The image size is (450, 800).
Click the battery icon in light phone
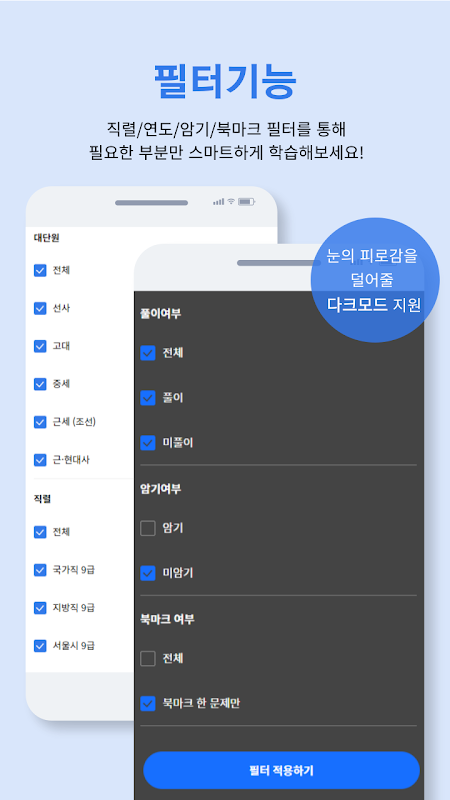click(x=246, y=202)
